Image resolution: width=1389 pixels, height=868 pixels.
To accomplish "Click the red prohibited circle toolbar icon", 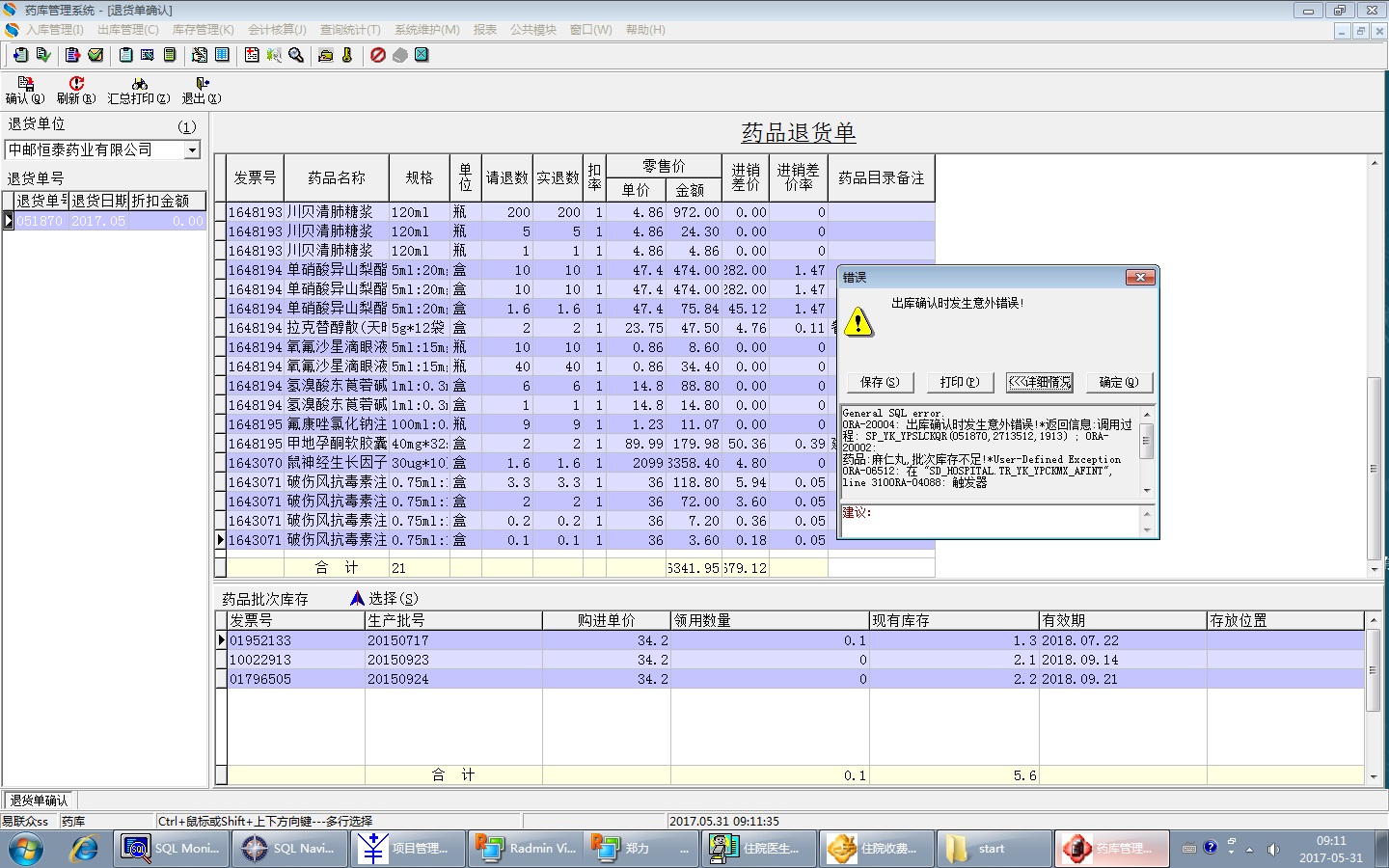I will pyautogui.click(x=378, y=55).
